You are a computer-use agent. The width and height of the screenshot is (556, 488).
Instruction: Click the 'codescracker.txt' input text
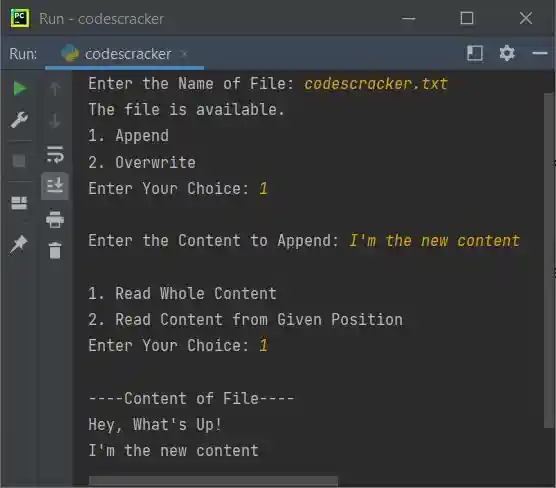pos(376,84)
